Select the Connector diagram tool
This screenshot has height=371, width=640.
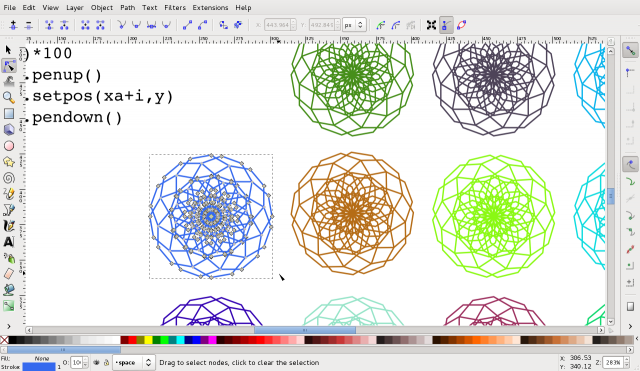9,306
